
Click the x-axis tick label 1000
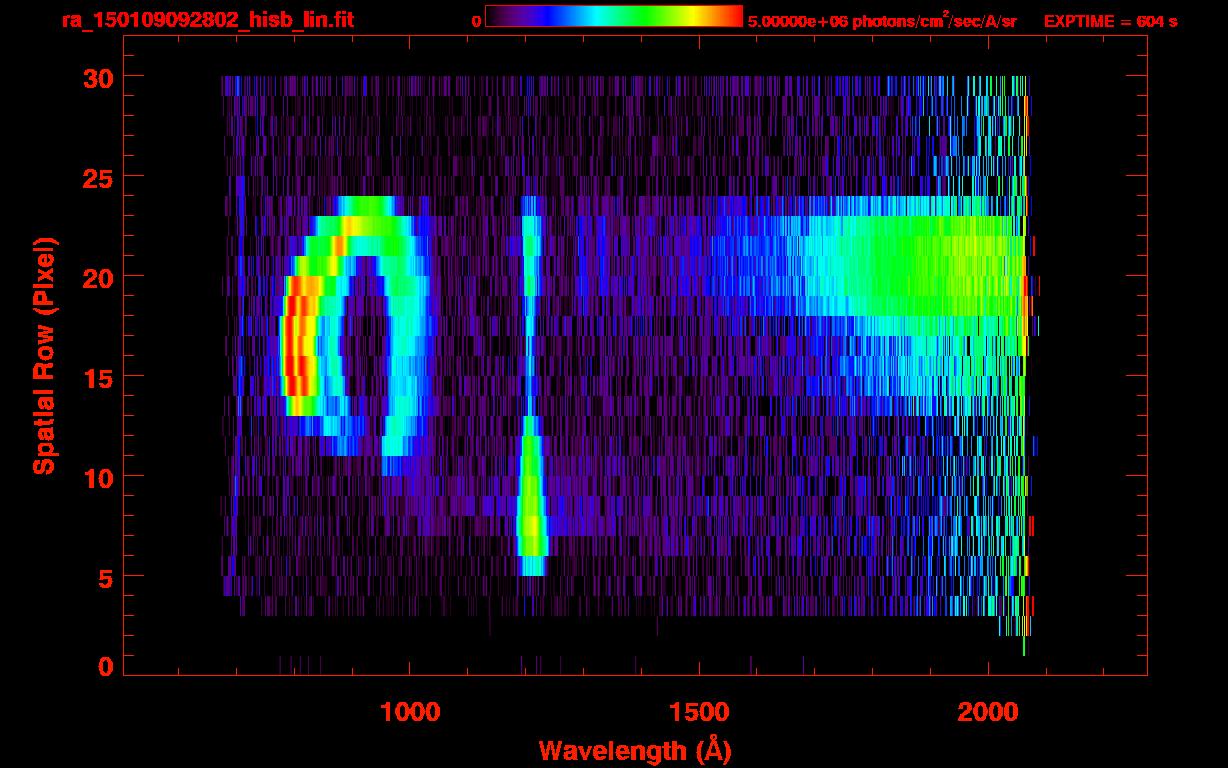pos(410,712)
